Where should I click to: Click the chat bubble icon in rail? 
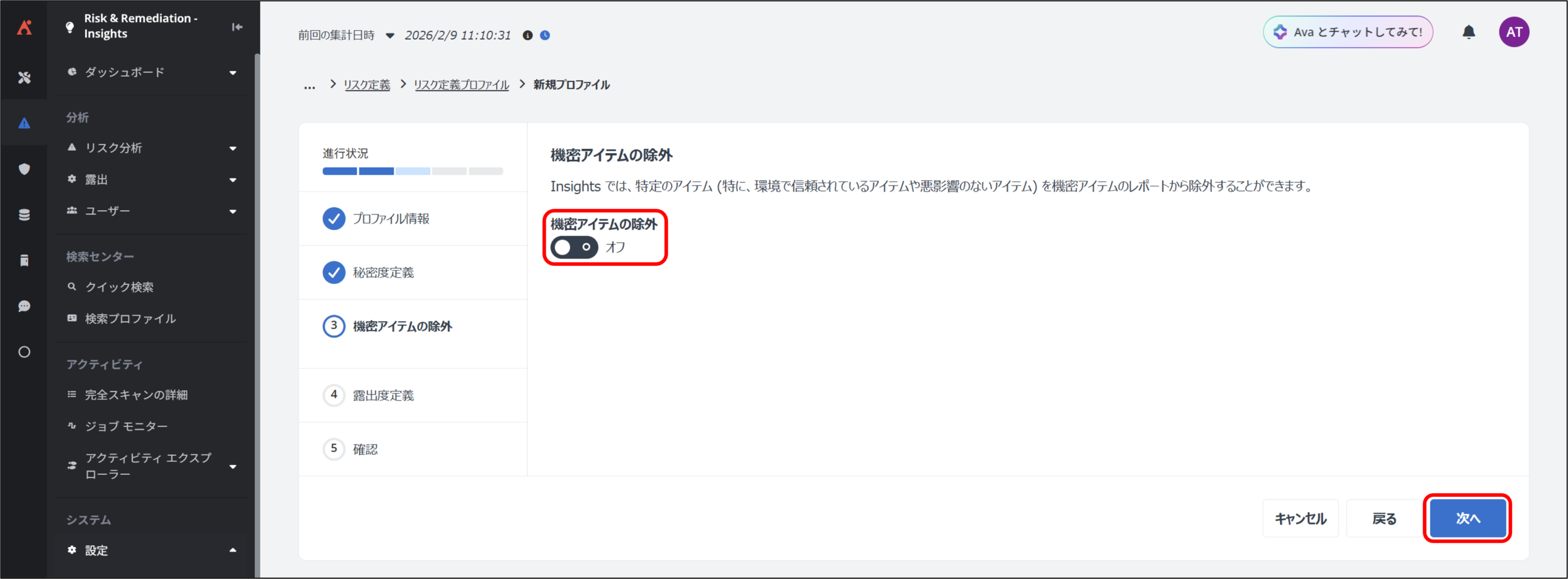pyautogui.click(x=24, y=306)
